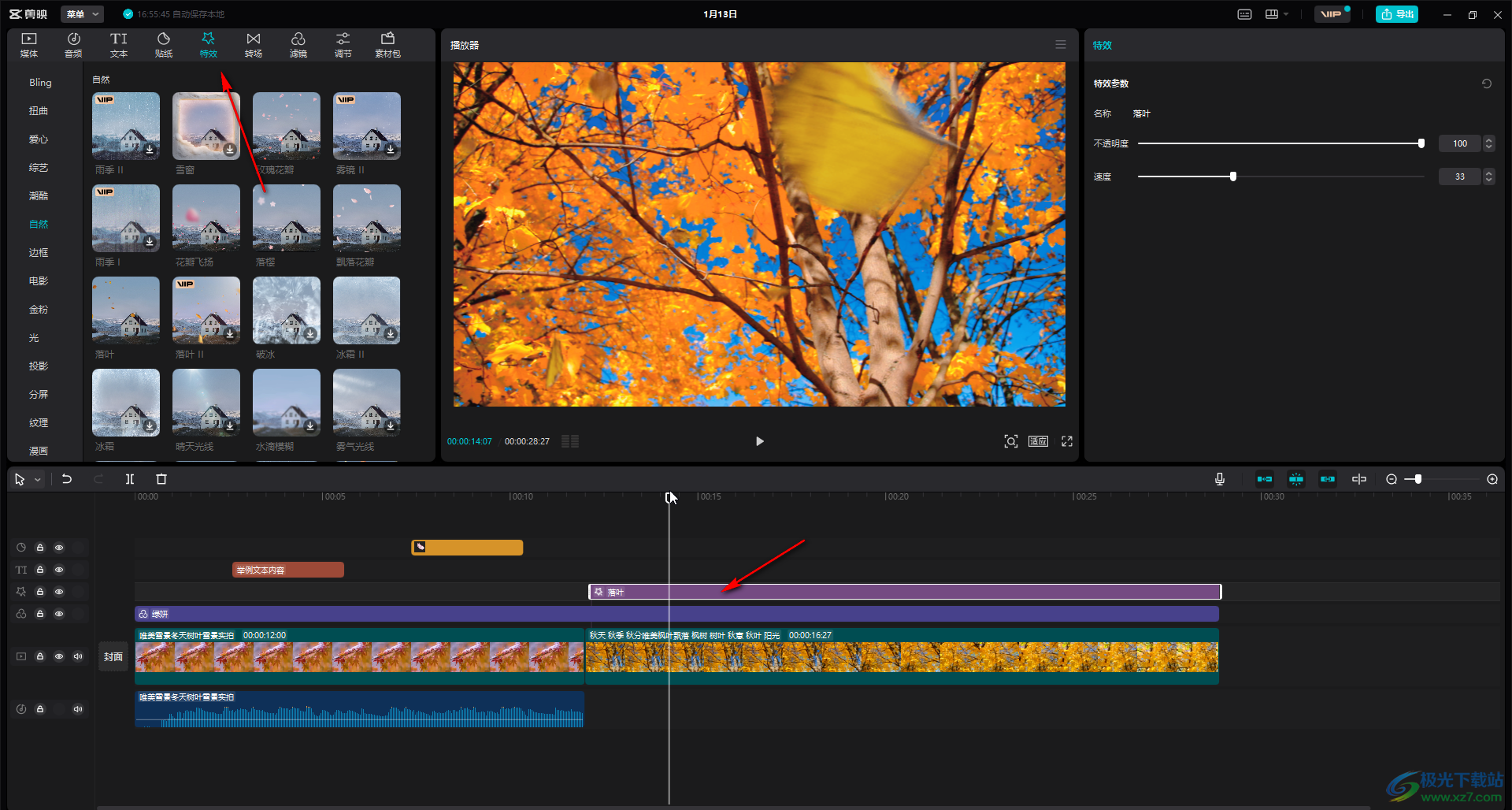The height and width of the screenshot is (810, 1512).
Task: Toggle player preview zoom focus icon
Action: coord(1011,441)
